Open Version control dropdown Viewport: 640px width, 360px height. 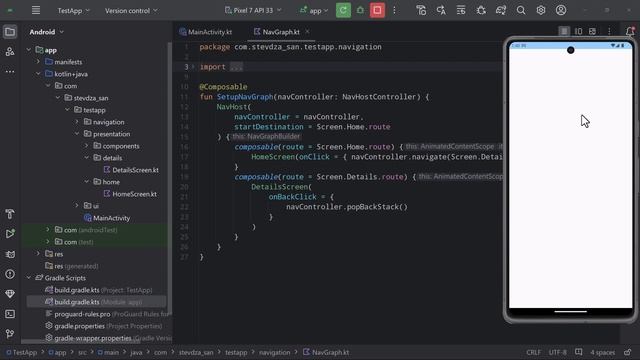click(131, 11)
